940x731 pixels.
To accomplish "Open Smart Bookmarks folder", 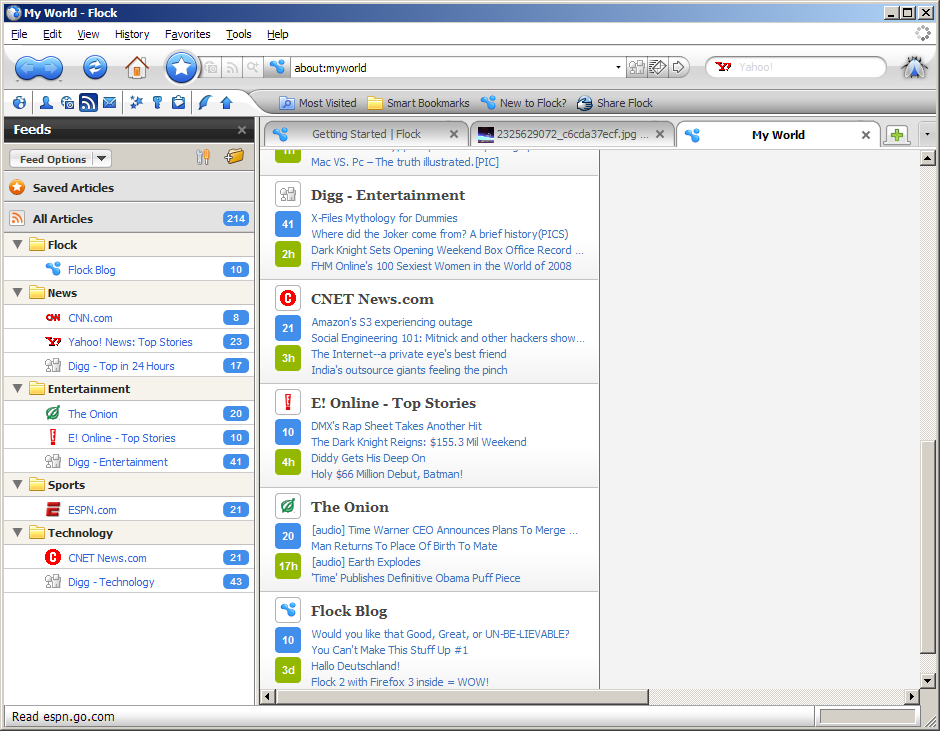I will click(418, 103).
